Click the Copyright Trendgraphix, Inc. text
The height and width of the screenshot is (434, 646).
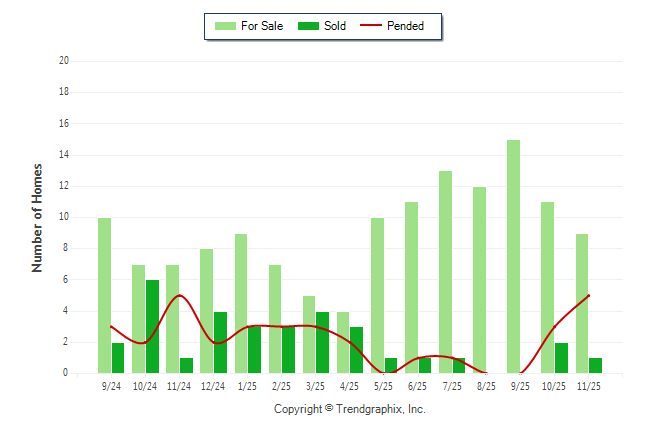(x=349, y=409)
